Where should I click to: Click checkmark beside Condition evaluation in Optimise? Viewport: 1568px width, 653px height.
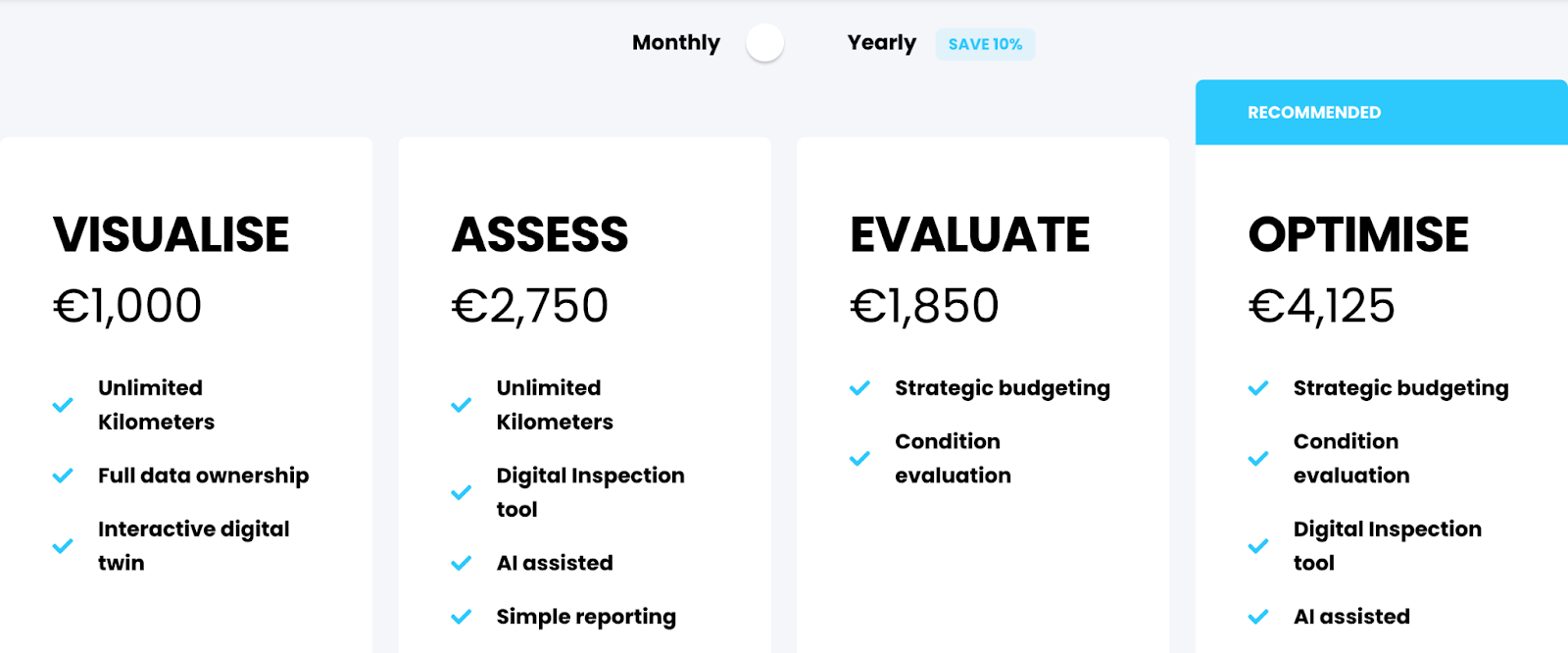pos(1258,459)
